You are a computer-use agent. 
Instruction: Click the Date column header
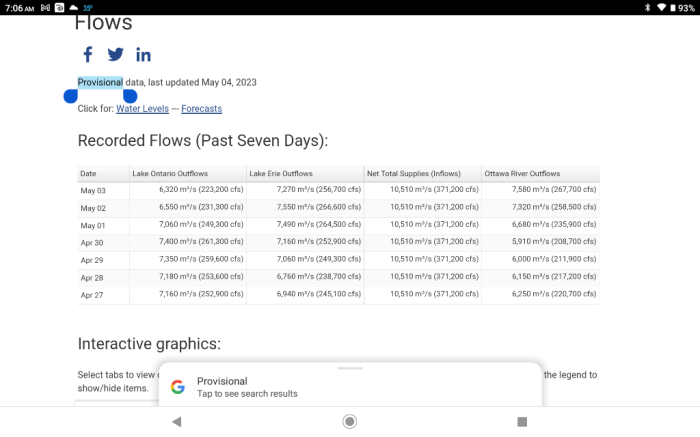click(89, 174)
